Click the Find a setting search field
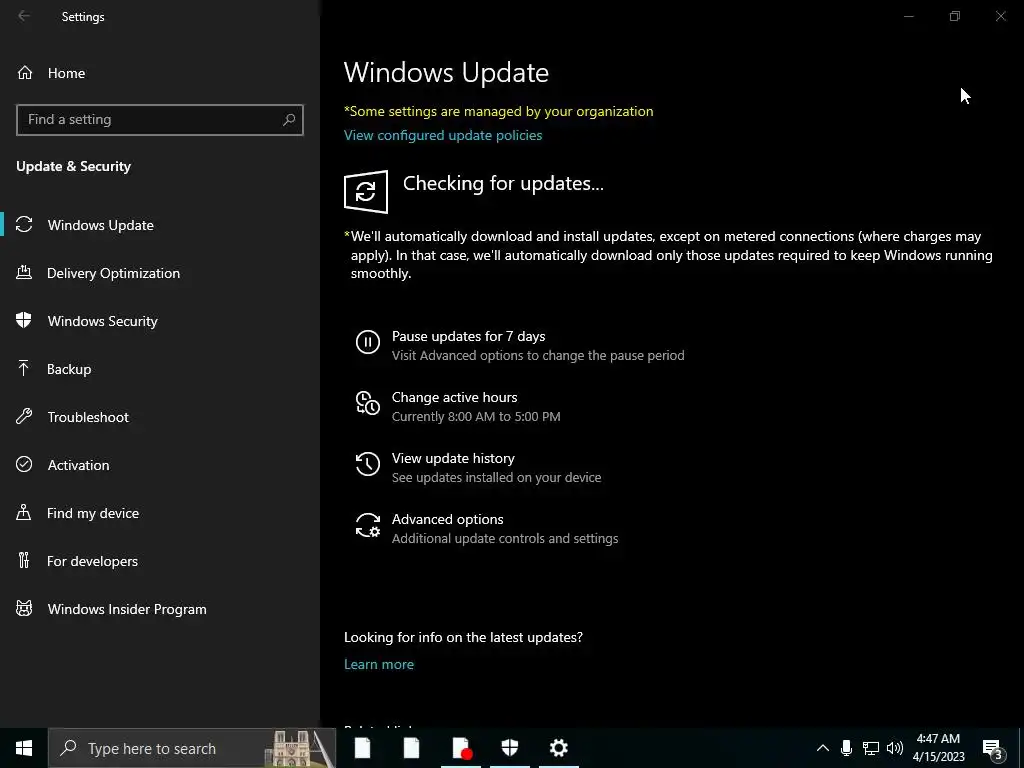The image size is (1024, 768). click(x=160, y=120)
